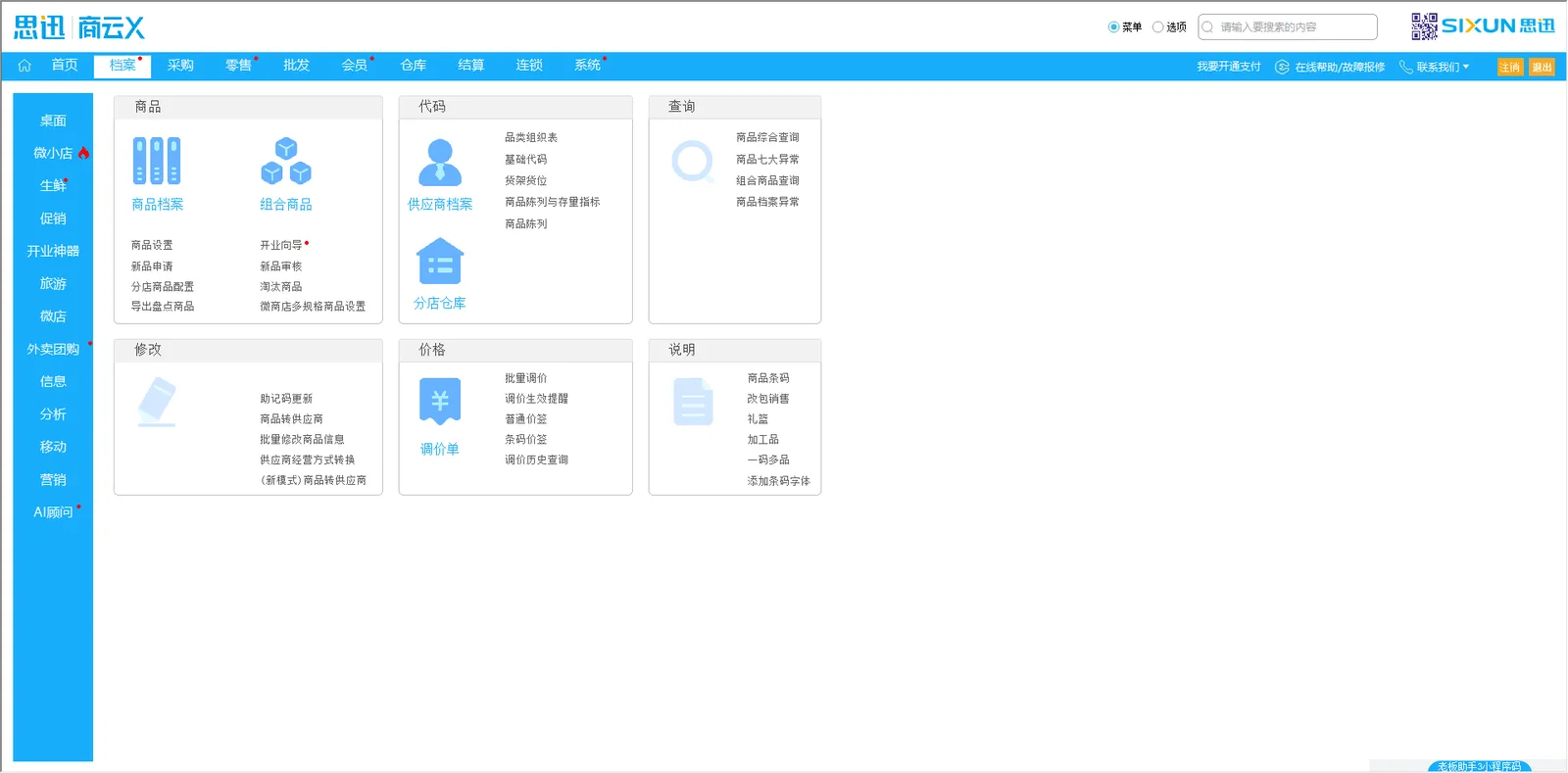The width and height of the screenshot is (1568, 773).
Task: Open 分店仓库 warehouse house icon
Action: [x=440, y=262]
